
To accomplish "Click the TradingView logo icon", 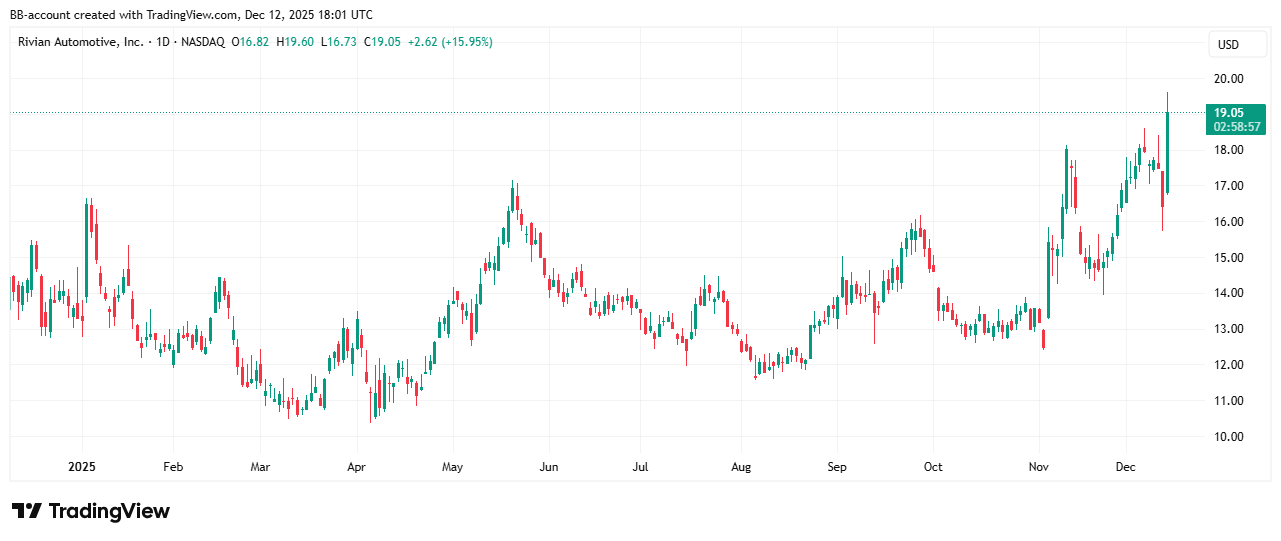I will point(26,511).
